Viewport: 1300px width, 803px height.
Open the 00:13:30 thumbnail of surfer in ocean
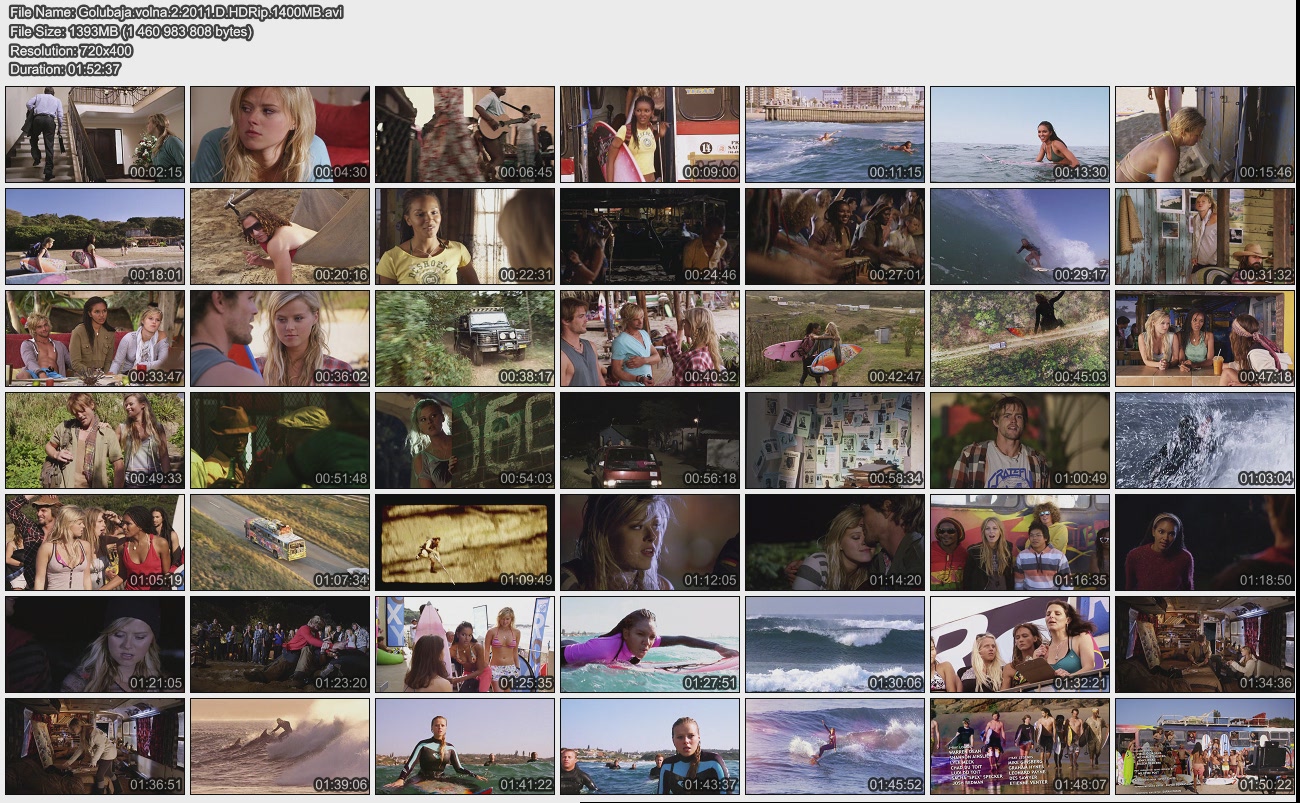click(x=1019, y=134)
